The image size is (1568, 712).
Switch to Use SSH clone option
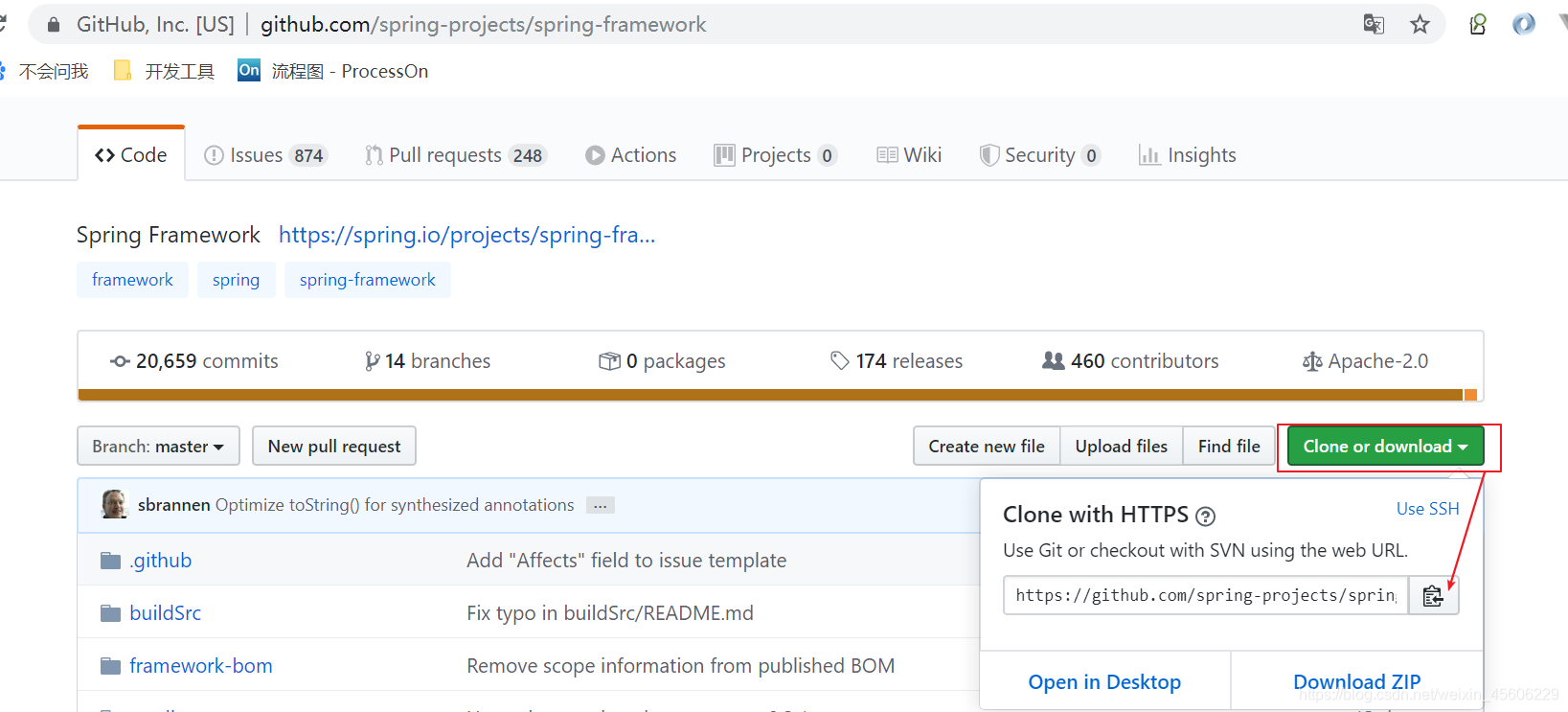tap(1427, 509)
